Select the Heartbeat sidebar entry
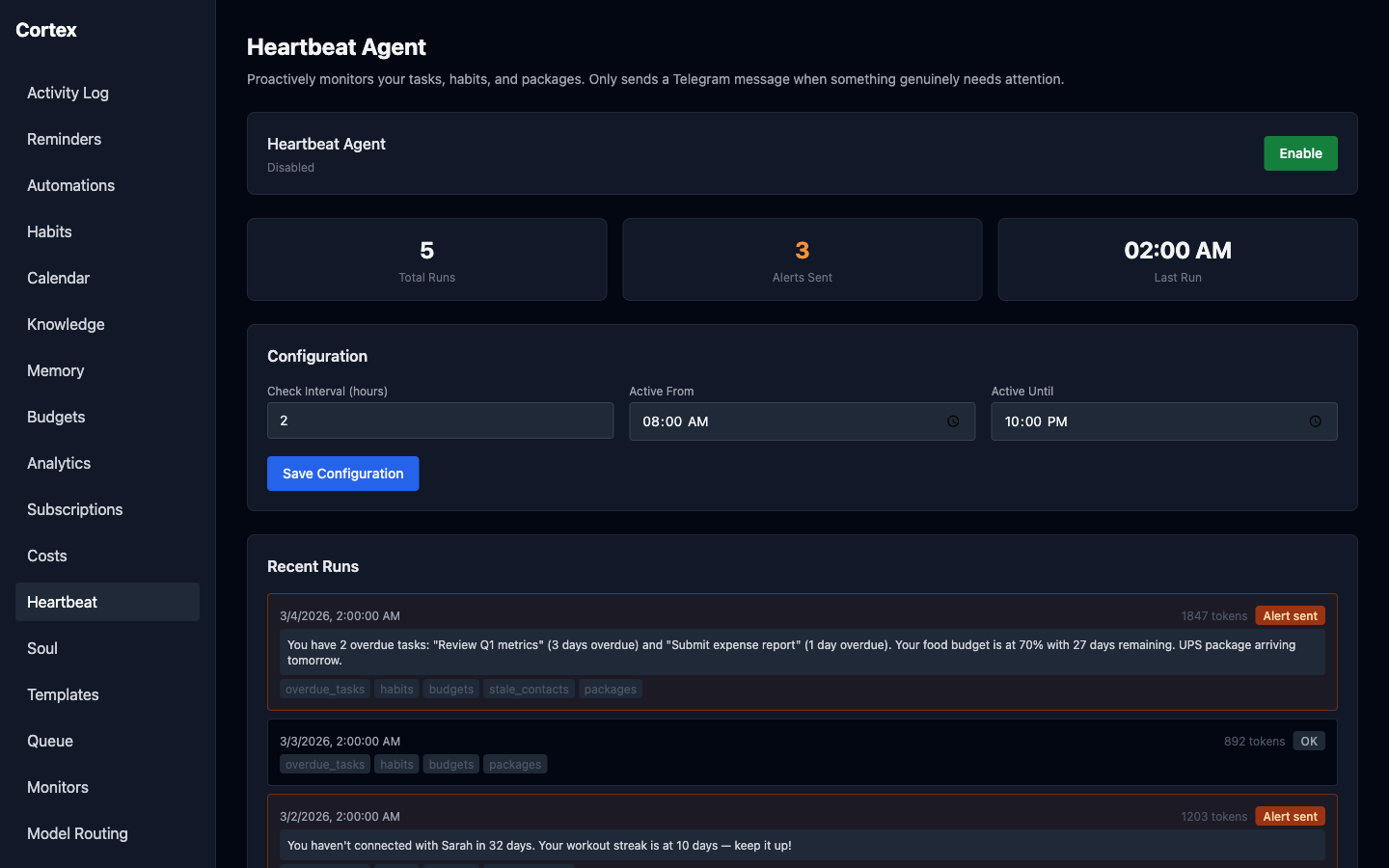The image size is (1389, 868). point(62,602)
